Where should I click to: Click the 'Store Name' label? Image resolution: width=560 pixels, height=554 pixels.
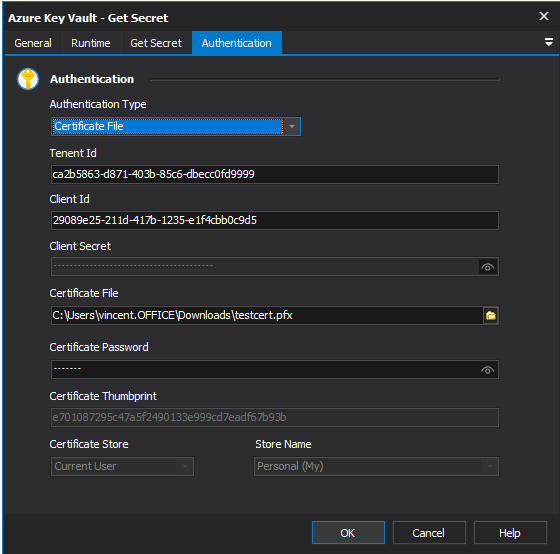[x=283, y=444]
